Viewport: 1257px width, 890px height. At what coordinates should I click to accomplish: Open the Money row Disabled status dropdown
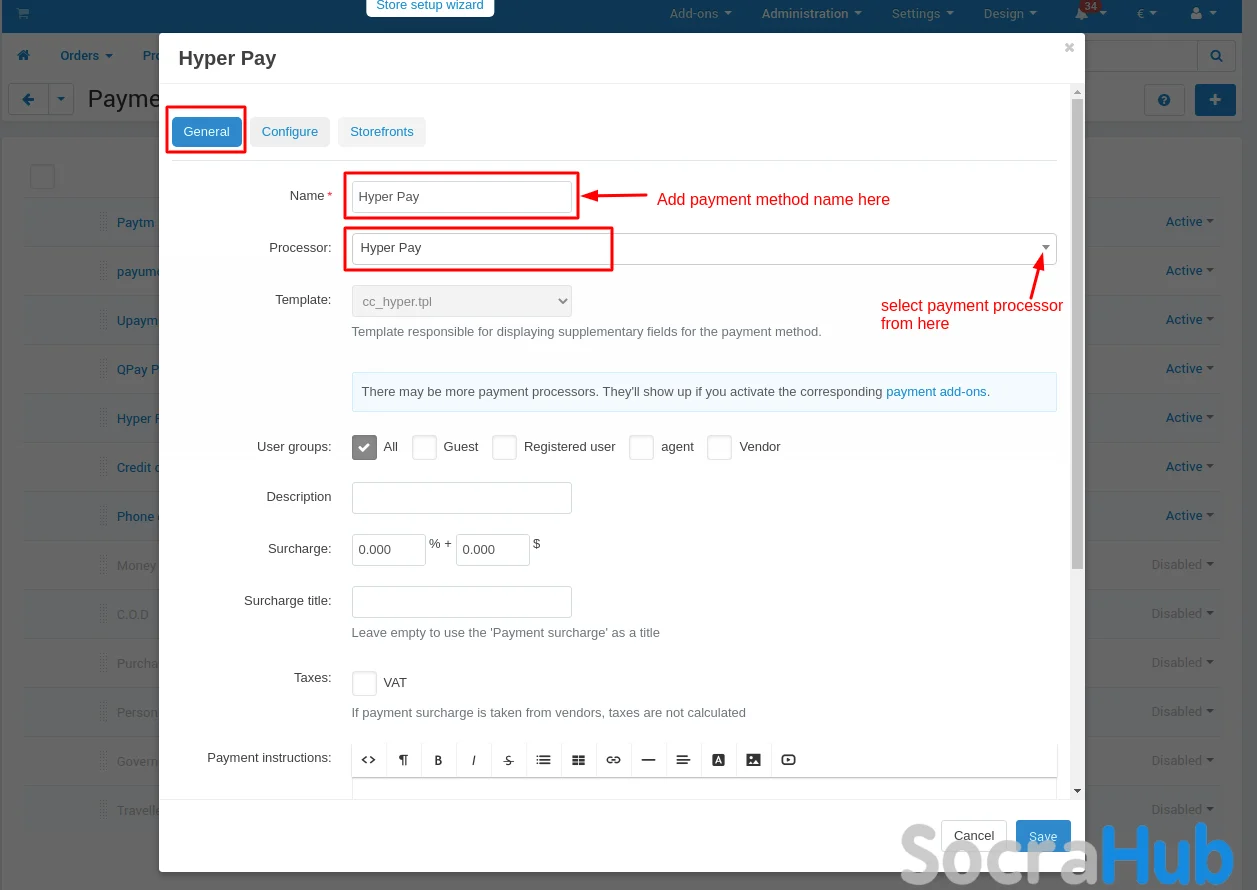[x=1182, y=565]
